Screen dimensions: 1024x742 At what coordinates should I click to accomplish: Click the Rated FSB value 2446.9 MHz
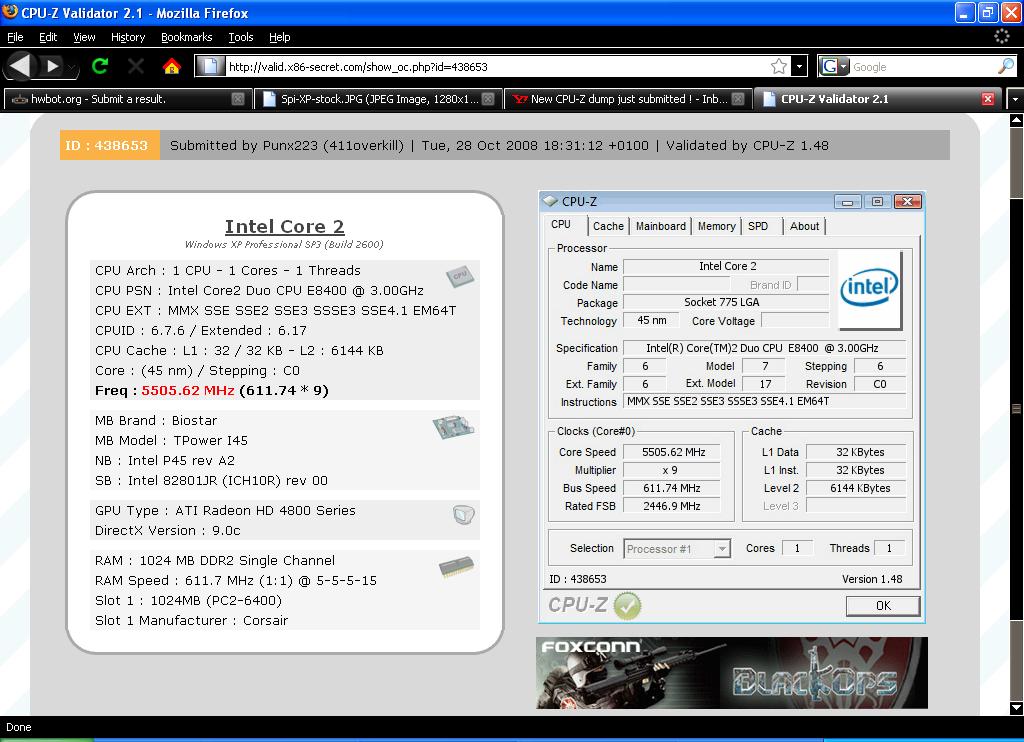[x=673, y=506]
